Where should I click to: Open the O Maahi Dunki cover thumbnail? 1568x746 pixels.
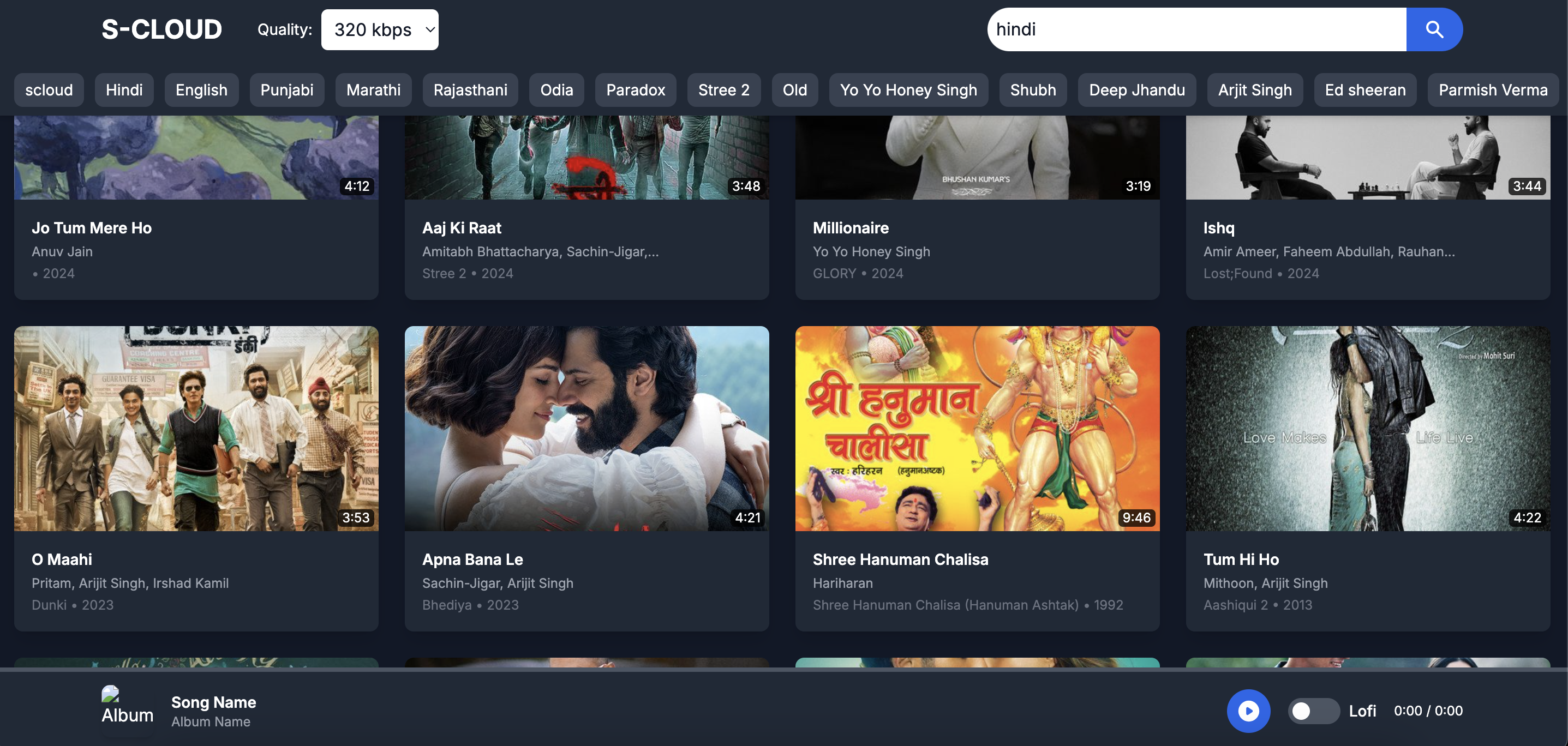[196, 429]
